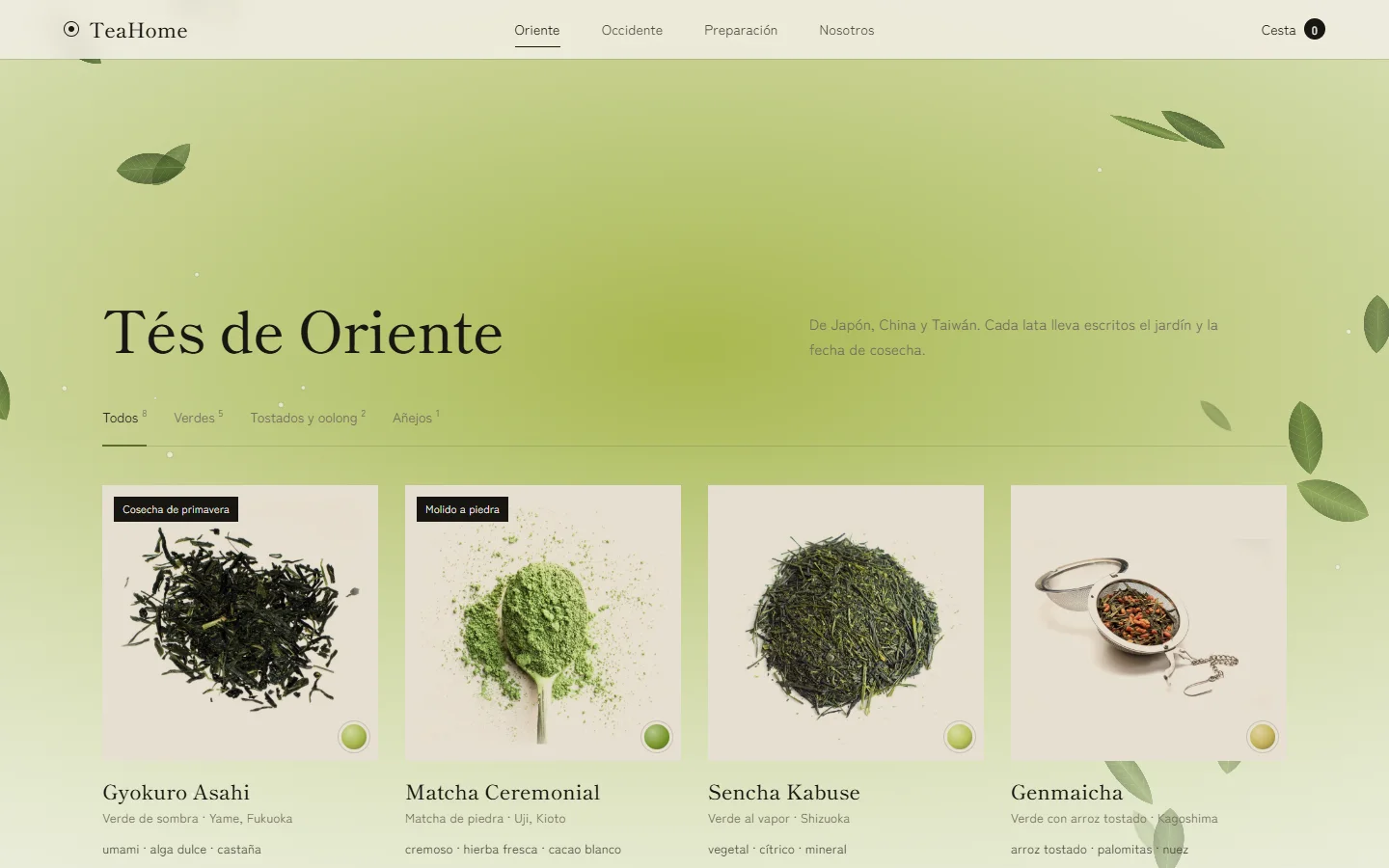1389x868 pixels.
Task: Open the TeaHome home link
Action: point(125,30)
